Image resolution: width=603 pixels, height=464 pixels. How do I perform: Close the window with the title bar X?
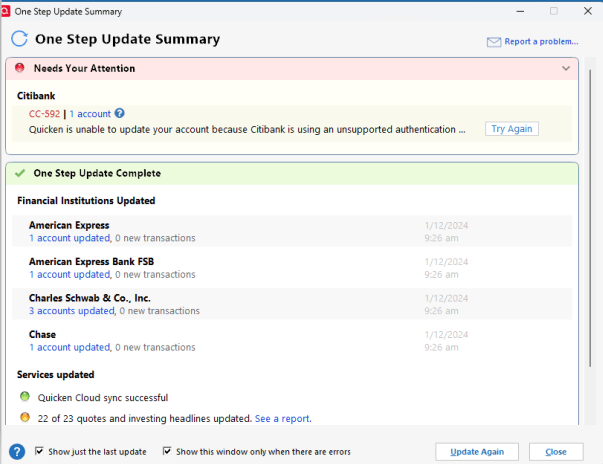(588, 11)
